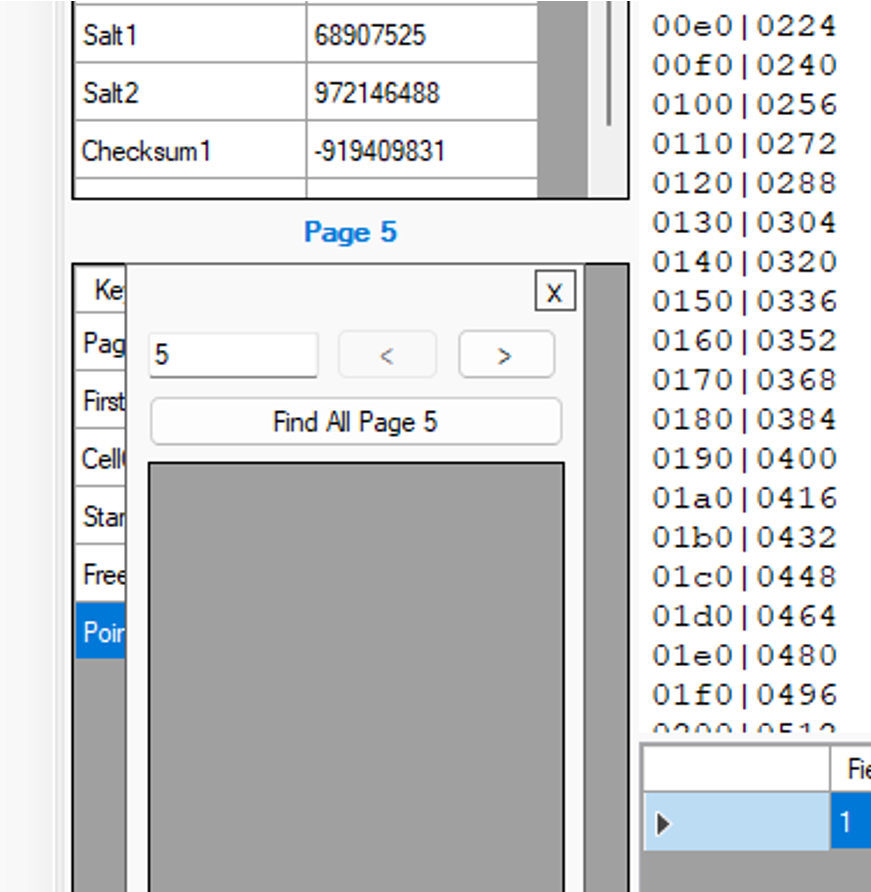Click hex offset row 01f0|0496
The image size is (871, 892).
[x=744, y=694]
